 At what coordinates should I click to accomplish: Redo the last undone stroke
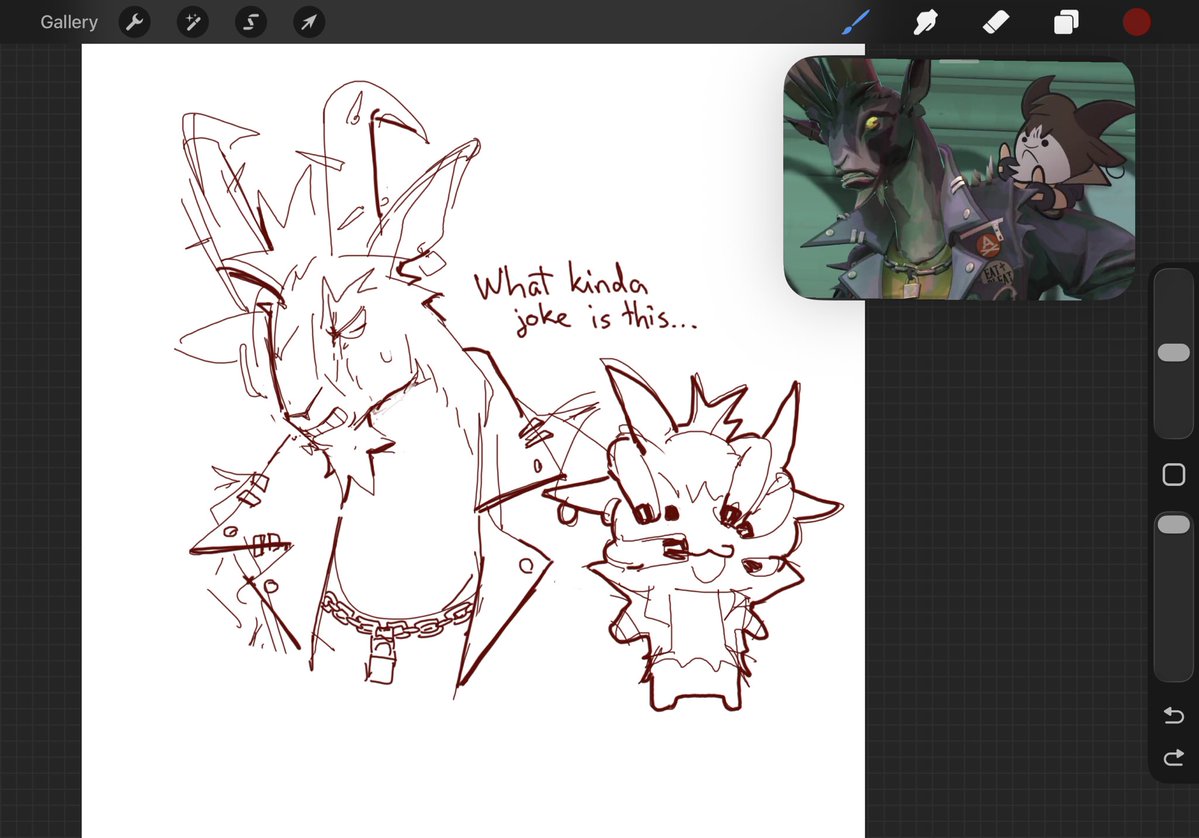(x=1174, y=758)
